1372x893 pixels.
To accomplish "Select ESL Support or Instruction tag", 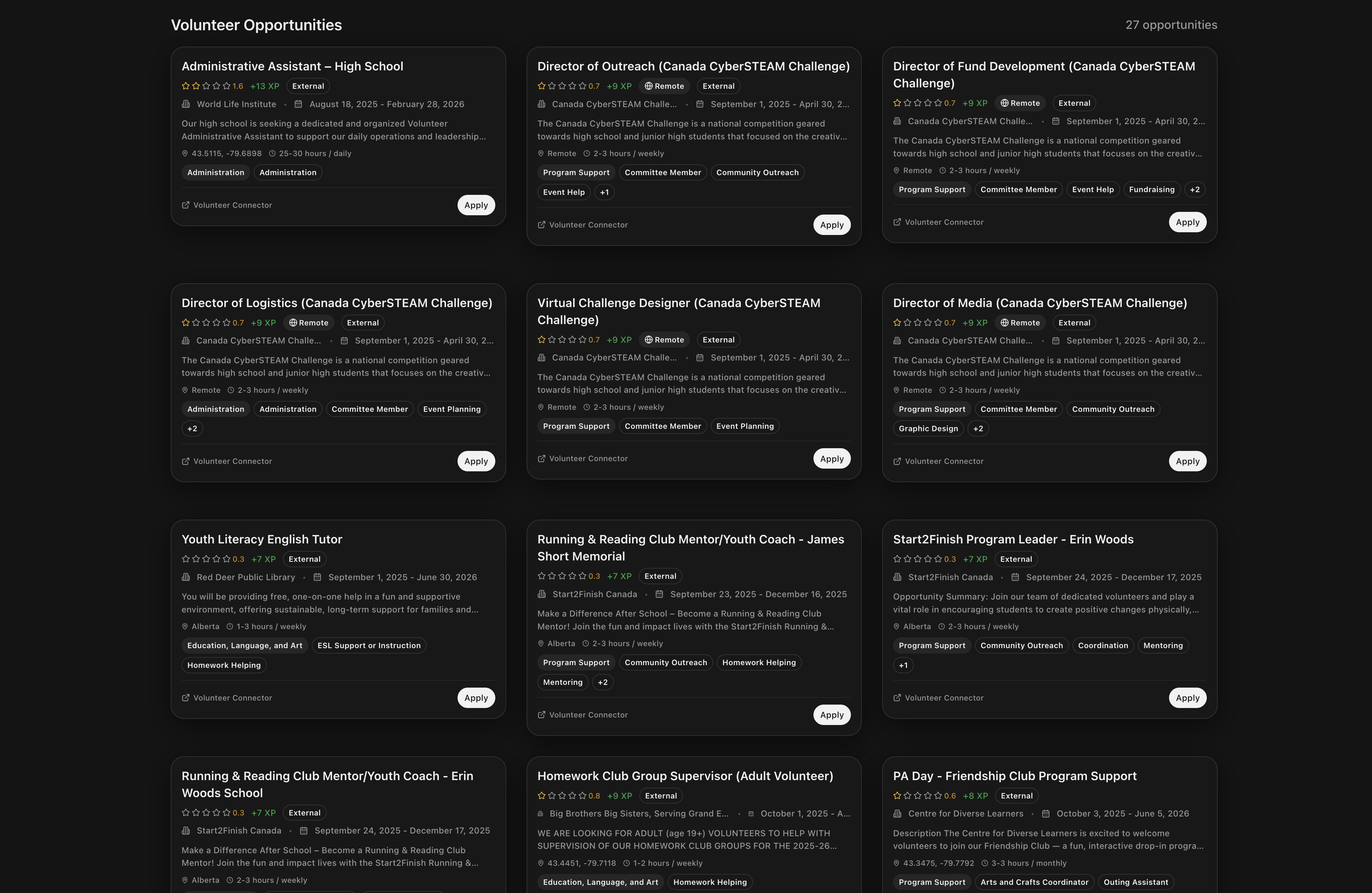I will pyautogui.click(x=369, y=646).
